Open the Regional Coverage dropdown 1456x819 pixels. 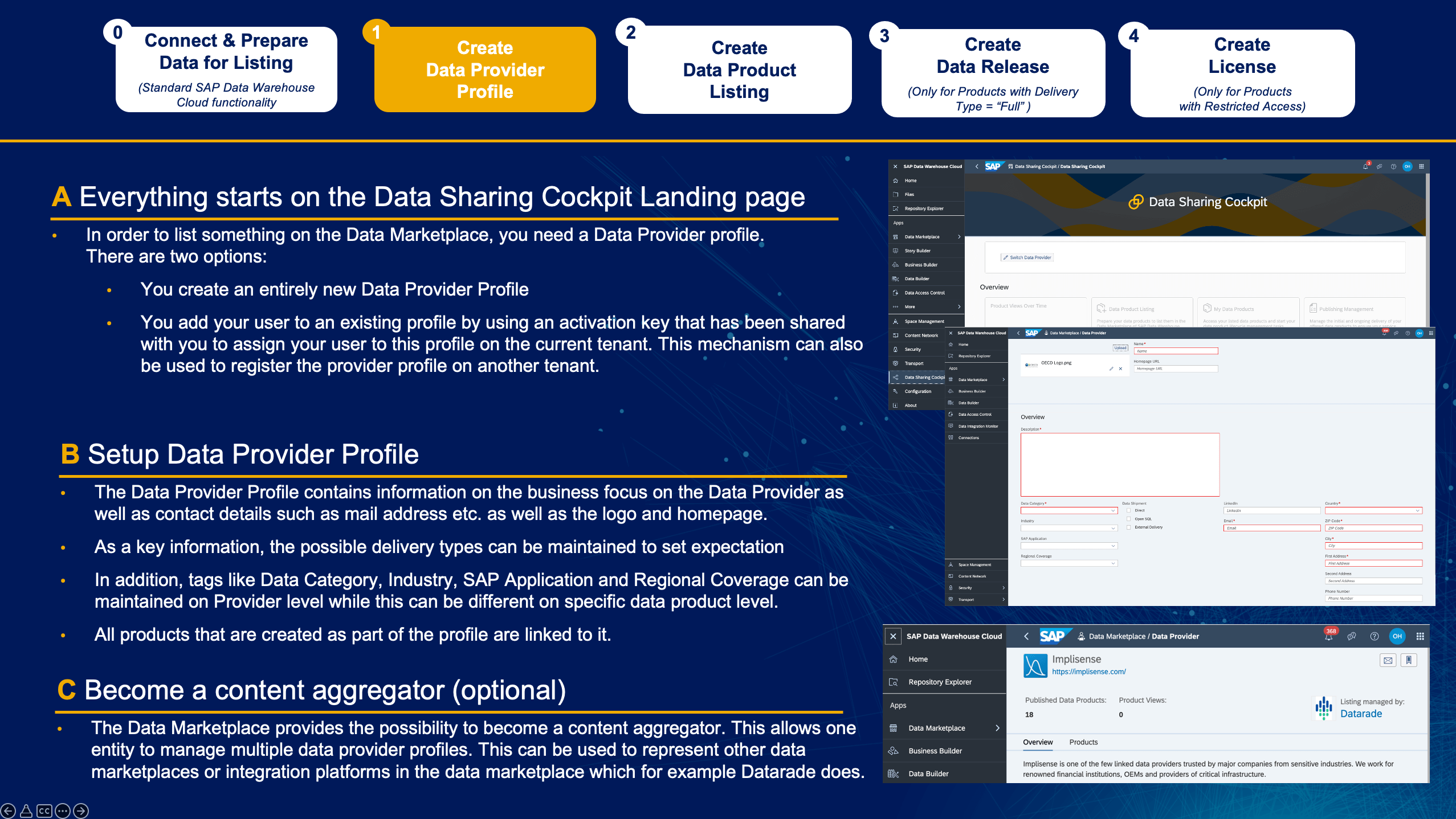[1069, 563]
